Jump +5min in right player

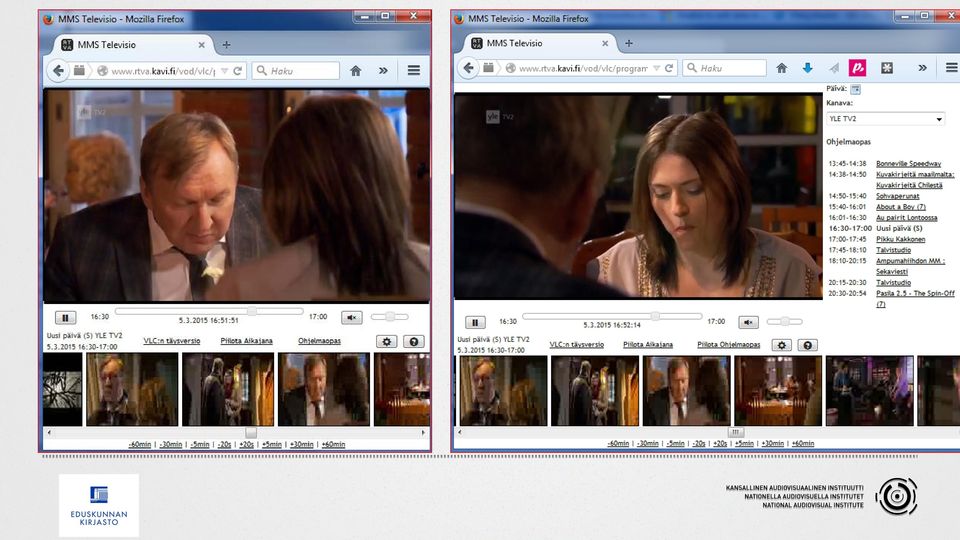coord(744,443)
